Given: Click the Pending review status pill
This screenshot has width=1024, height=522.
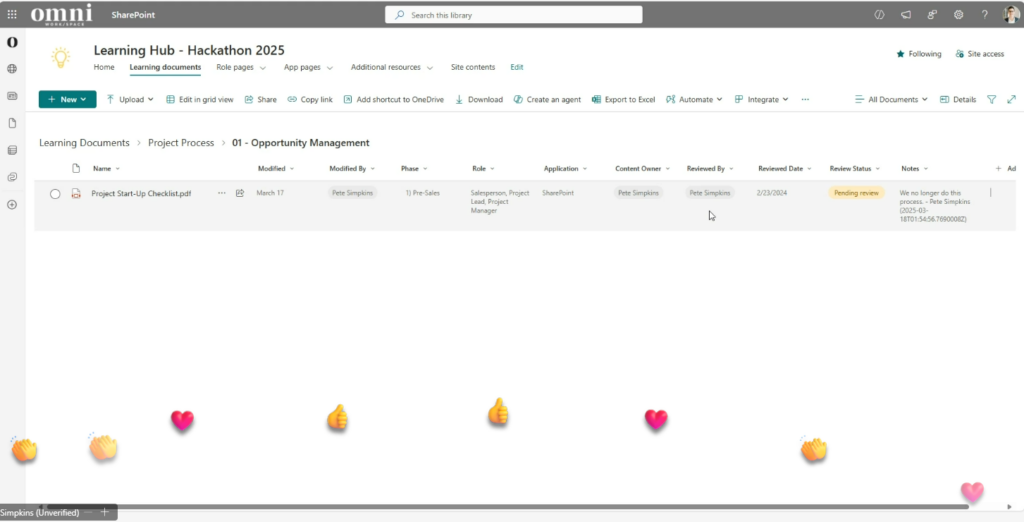Looking at the screenshot, I should point(856,193).
